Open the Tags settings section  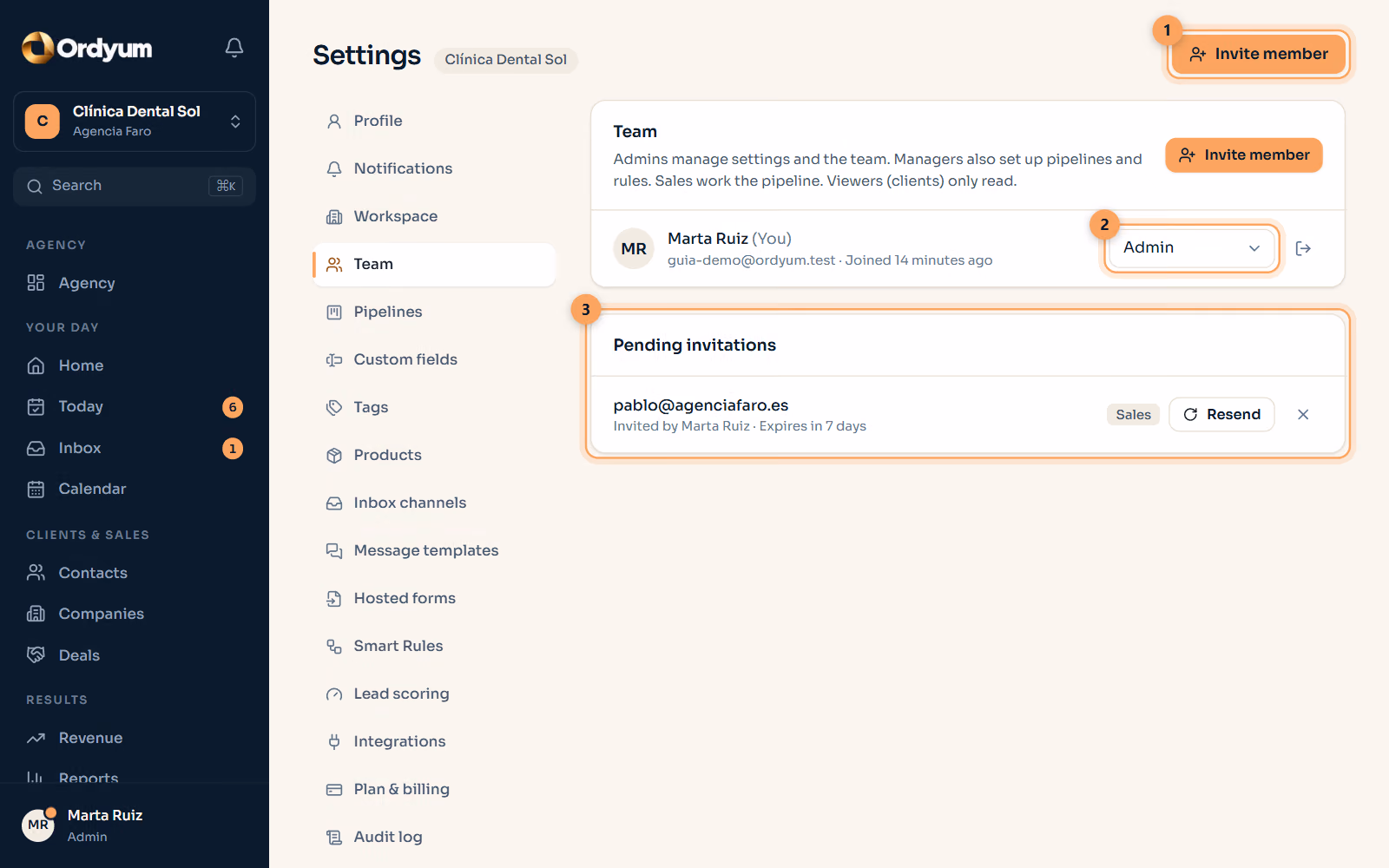[x=434, y=407]
